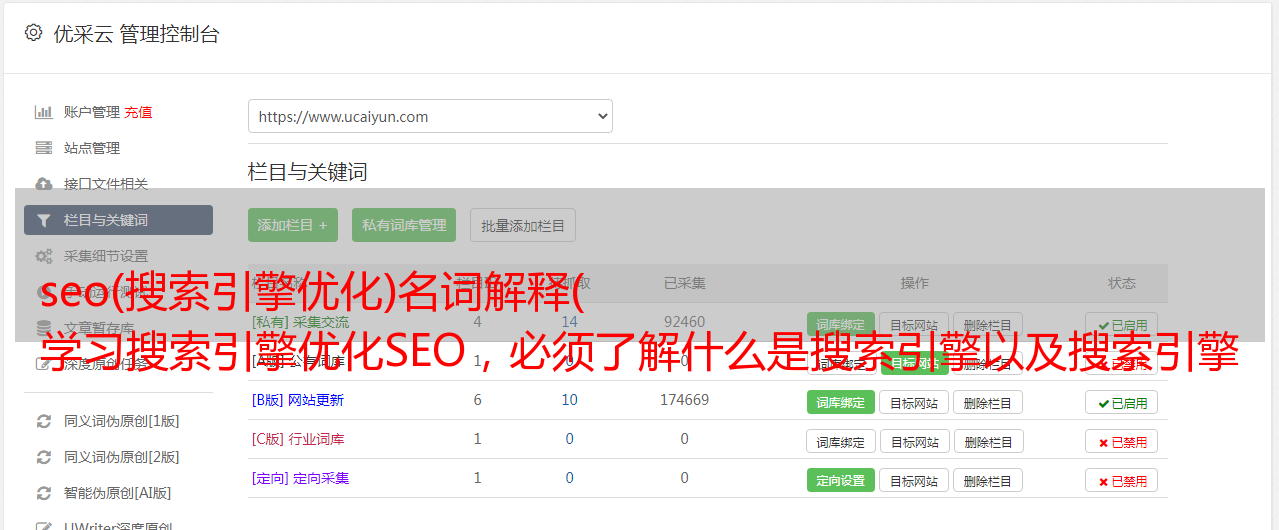This screenshot has height=530, width=1279.
Task: Open 智能伪原创[AI版] sidebar entry
Action: [118, 493]
